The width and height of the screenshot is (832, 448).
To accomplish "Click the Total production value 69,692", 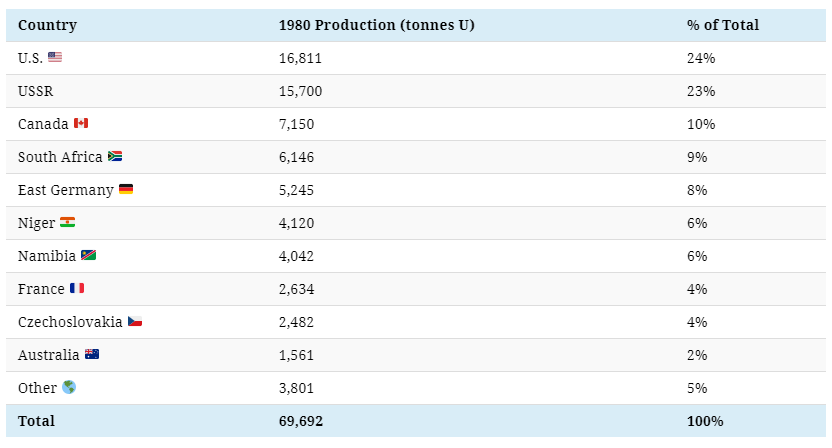I will click(x=301, y=421).
